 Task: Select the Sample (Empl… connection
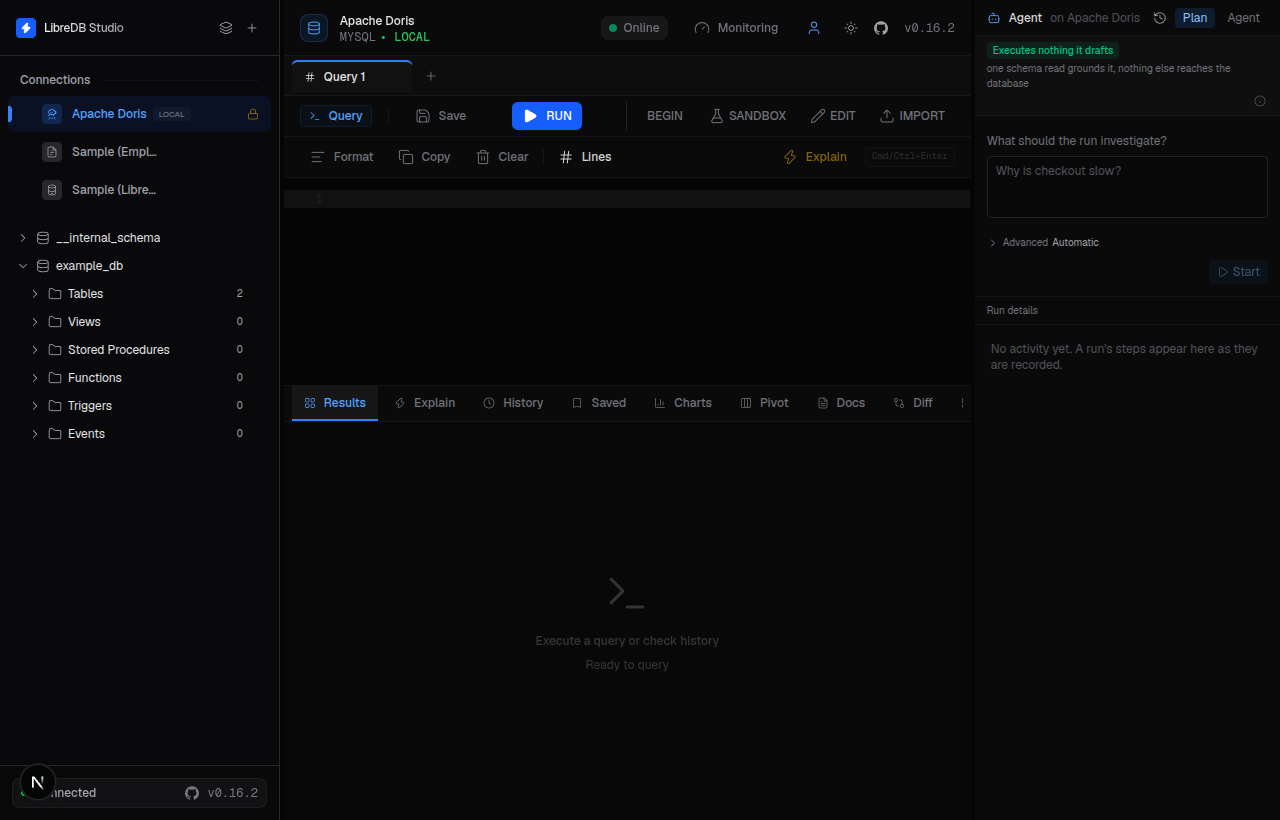pos(139,152)
